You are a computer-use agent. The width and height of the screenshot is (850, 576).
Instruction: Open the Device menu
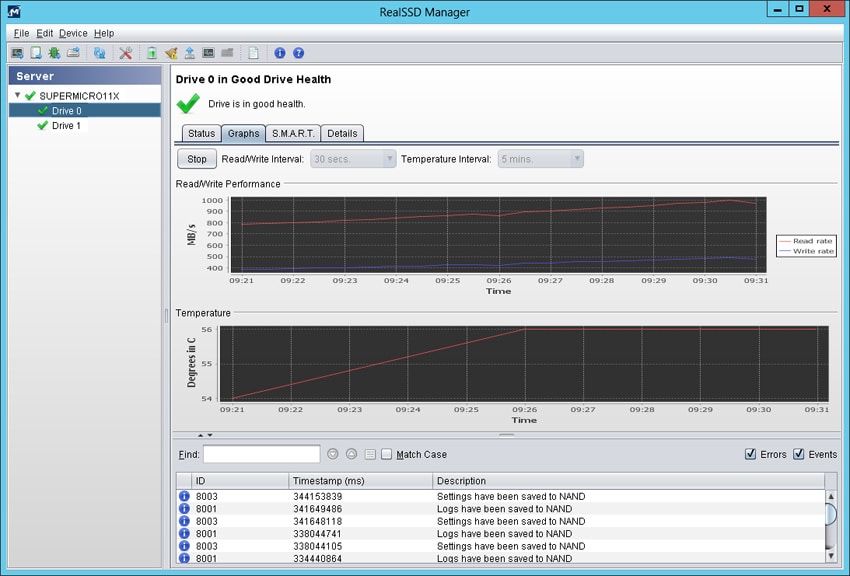pyautogui.click(x=73, y=33)
